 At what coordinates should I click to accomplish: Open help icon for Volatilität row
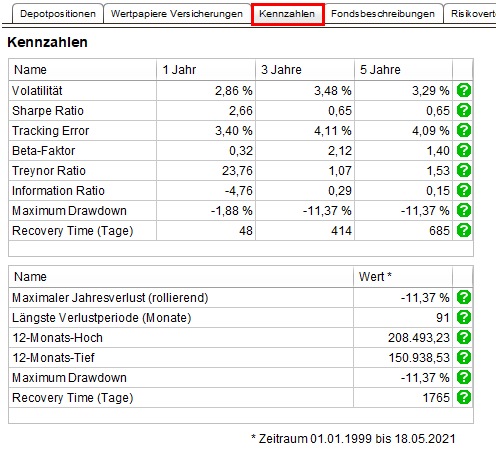pyautogui.click(x=464, y=90)
